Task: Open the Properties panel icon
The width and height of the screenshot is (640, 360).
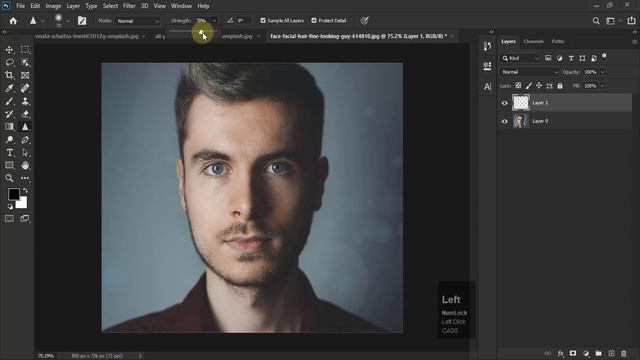Action: pyautogui.click(x=487, y=66)
